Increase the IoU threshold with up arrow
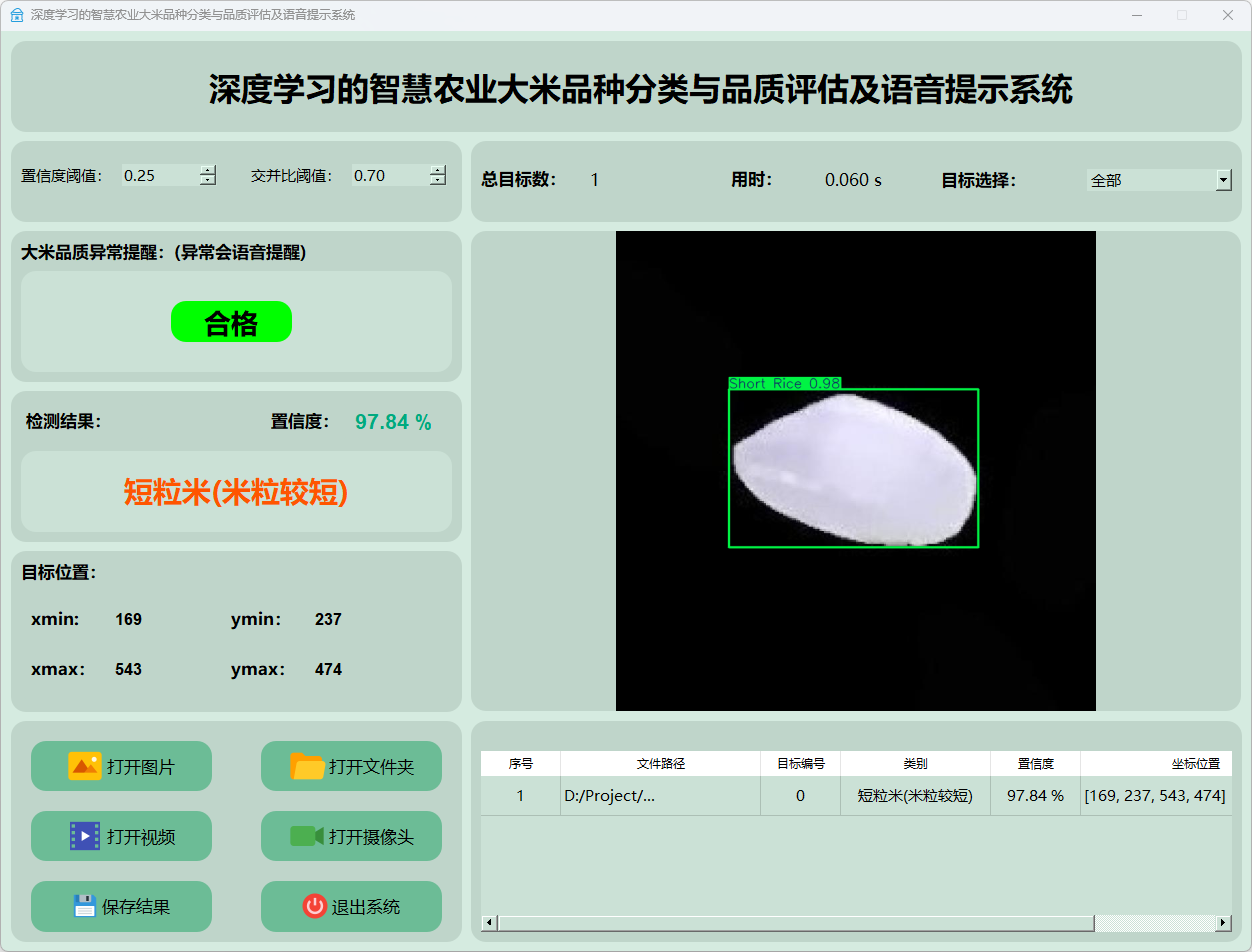This screenshot has height=952, width=1252. [x=438, y=170]
